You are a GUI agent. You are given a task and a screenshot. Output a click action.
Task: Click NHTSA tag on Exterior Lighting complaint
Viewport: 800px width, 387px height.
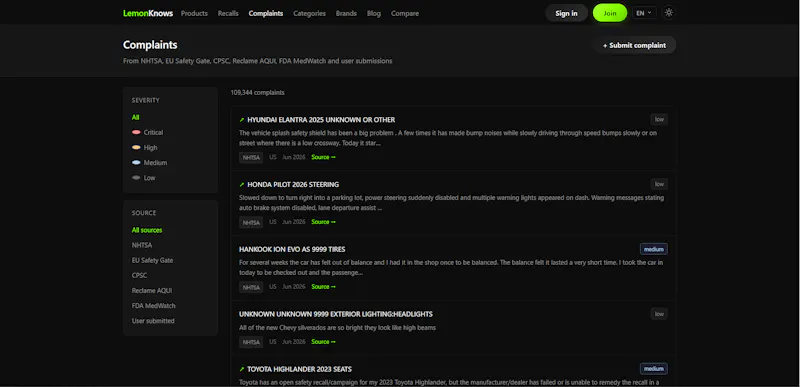[251, 342]
